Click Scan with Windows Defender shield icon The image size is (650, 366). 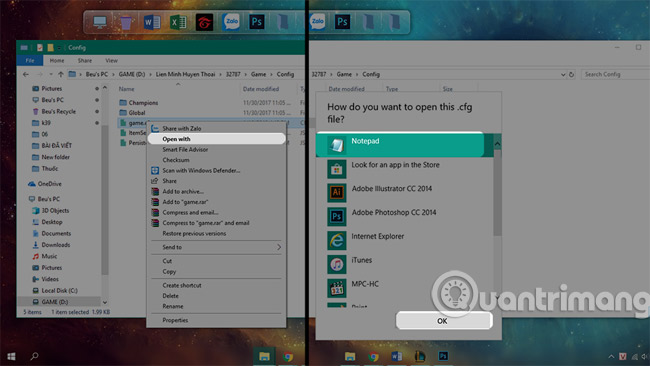pos(155,170)
